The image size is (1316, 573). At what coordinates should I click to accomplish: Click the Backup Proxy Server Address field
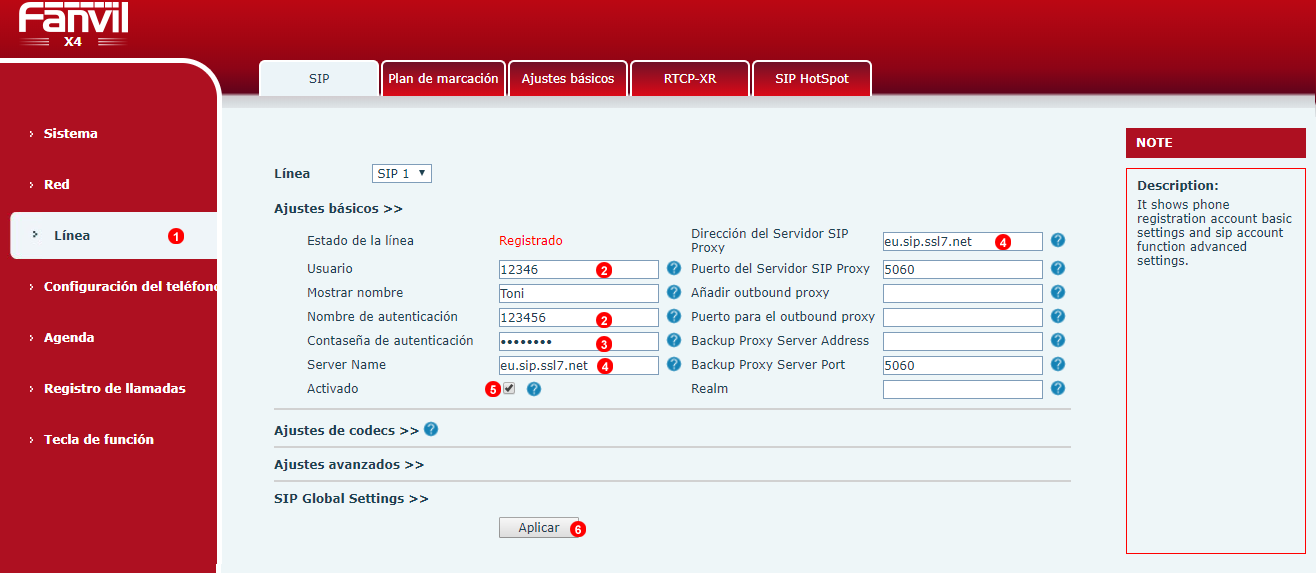pyautogui.click(x=963, y=341)
